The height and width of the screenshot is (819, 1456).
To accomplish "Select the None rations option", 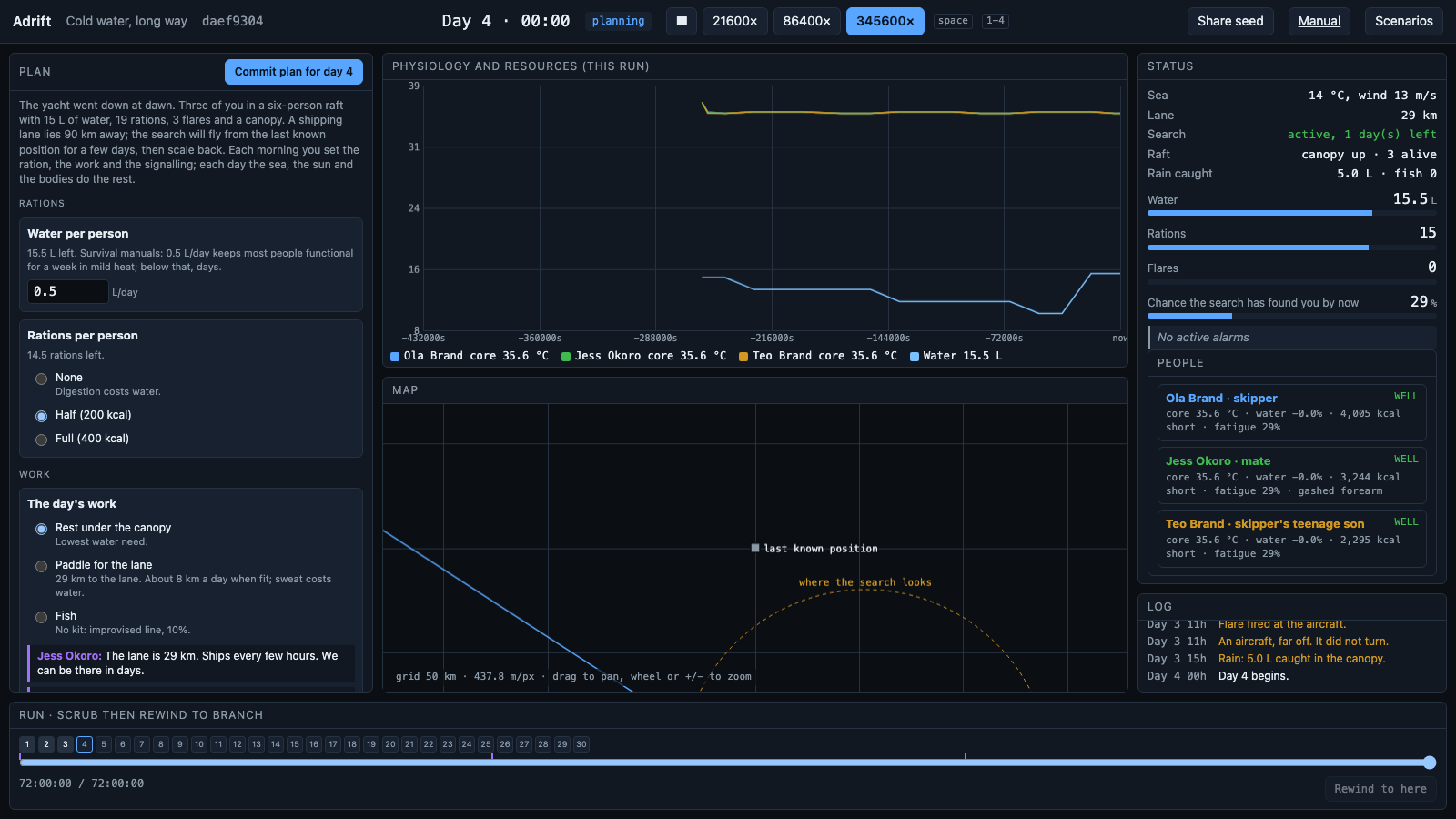I will click(x=41, y=379).
